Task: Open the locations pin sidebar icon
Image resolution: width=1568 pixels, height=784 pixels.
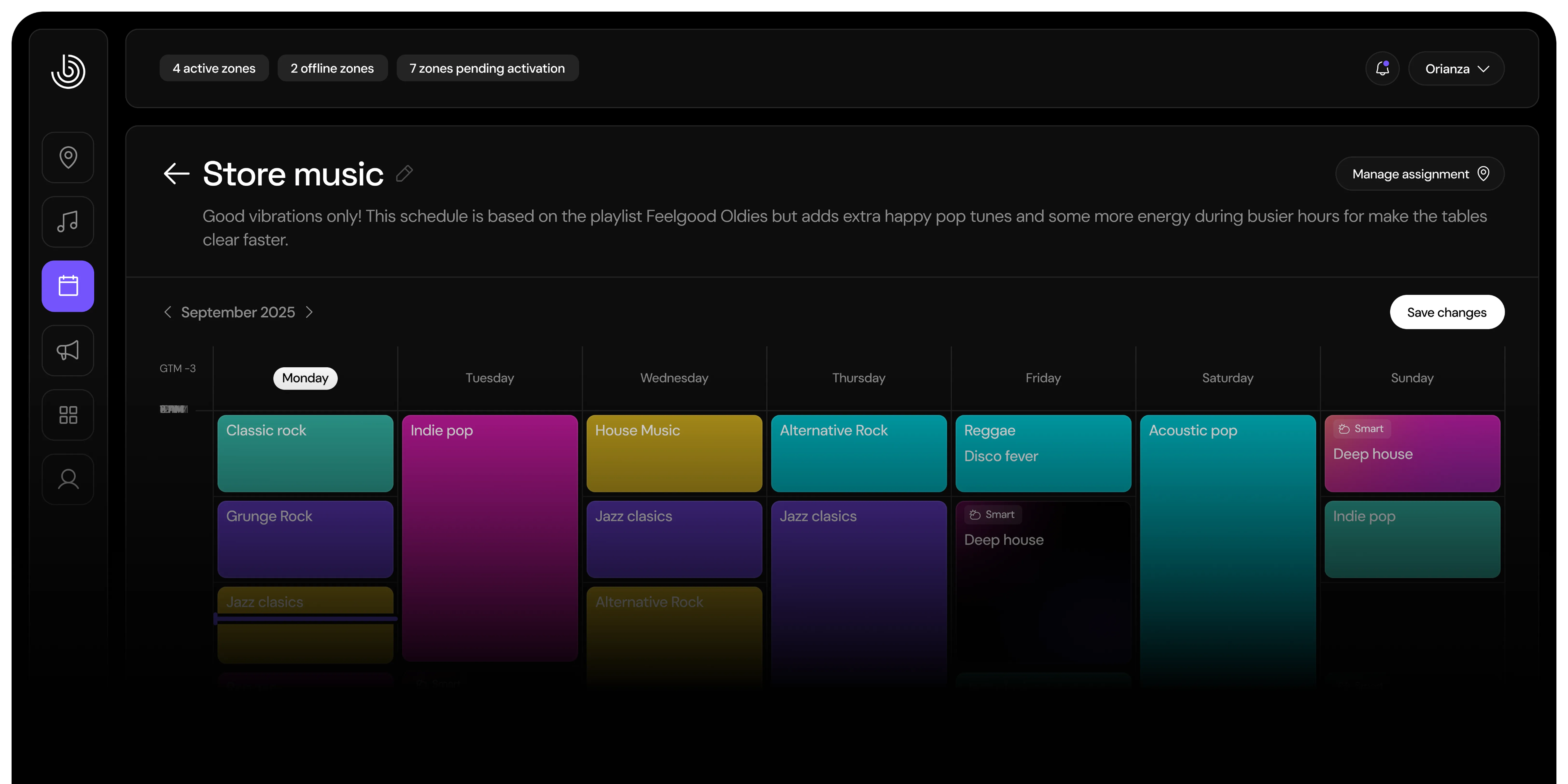Action: pos(68,158)
